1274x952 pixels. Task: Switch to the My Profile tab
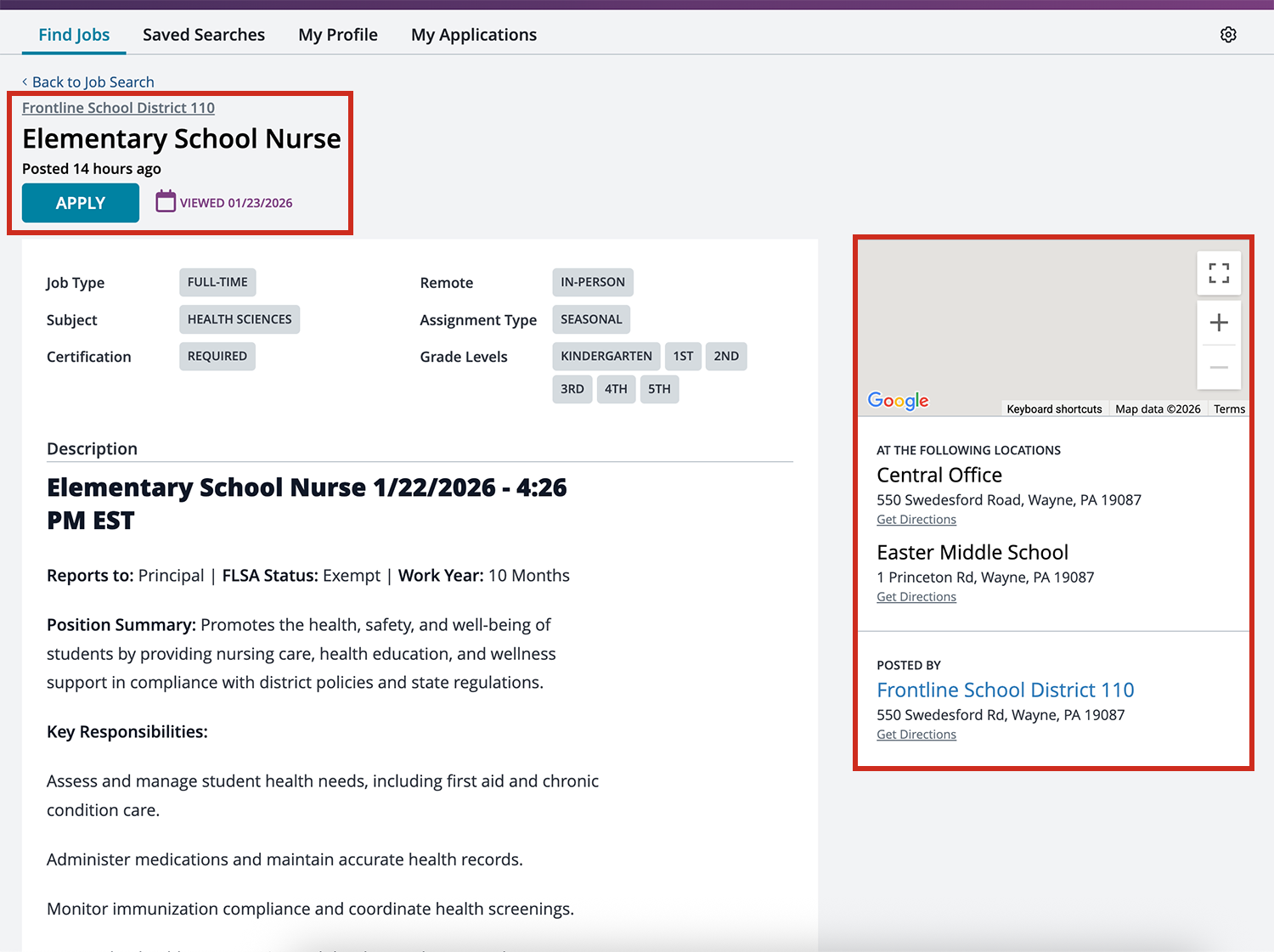tap(337, 34)
